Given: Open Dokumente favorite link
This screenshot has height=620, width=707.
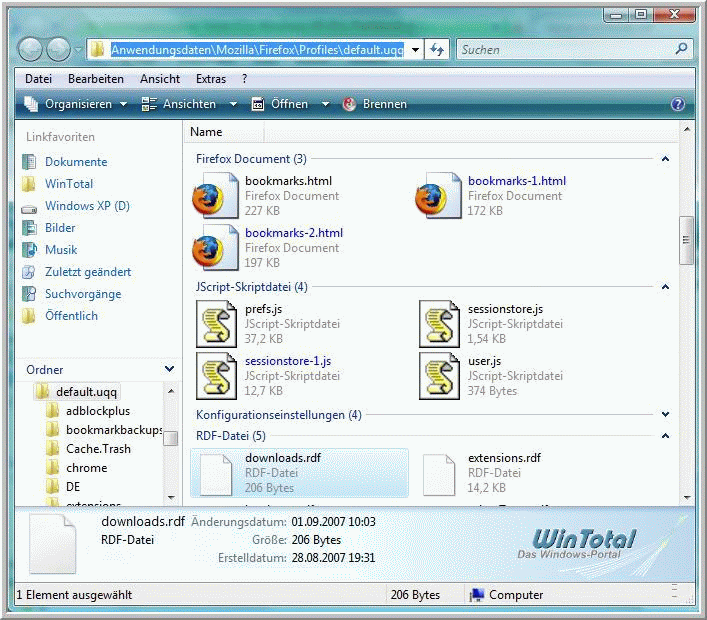Looking at the screenshot, I should (x=76, y=162).
